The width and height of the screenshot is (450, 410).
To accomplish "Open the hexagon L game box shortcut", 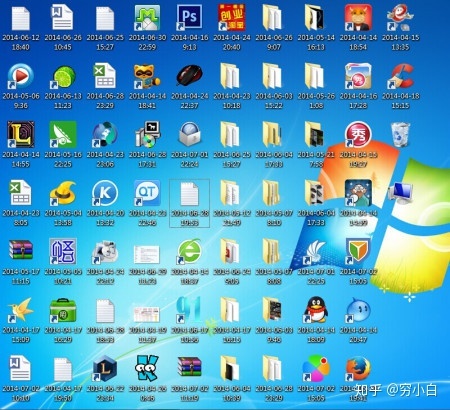I will [105, 368].
